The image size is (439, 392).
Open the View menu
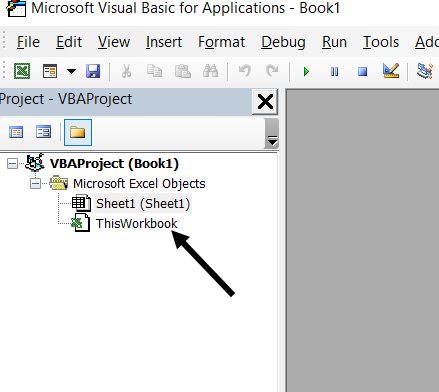point(114,42)
